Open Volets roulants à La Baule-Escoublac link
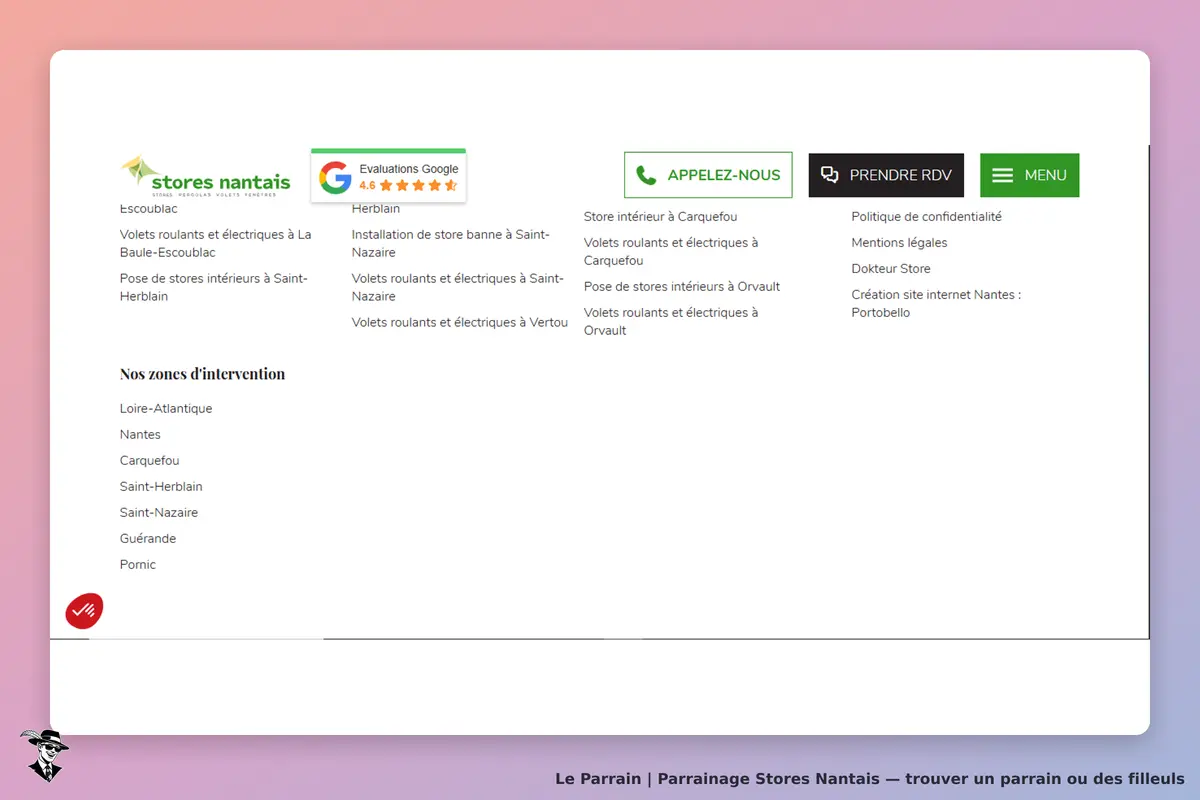Image resolution: width=1200 pixels, height=800 pixels. coord(216,244)
